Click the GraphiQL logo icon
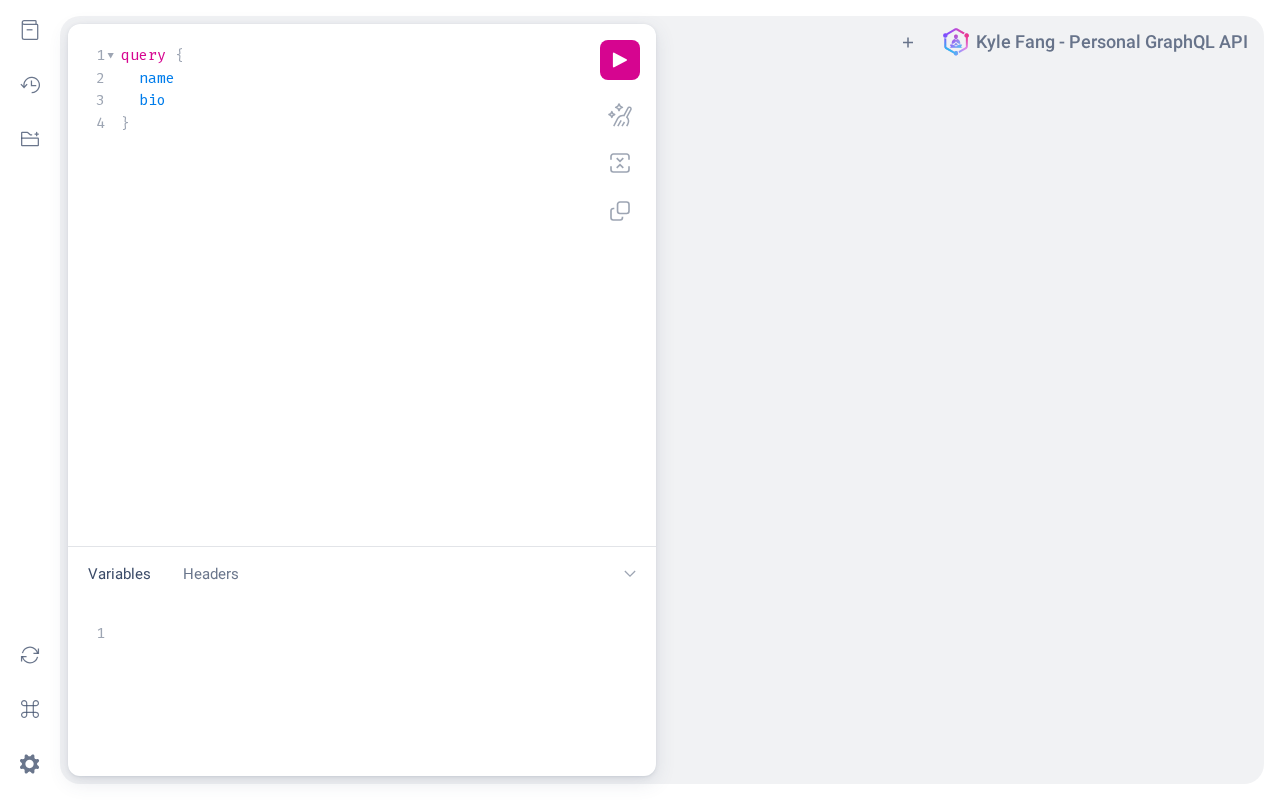The width and height of the screenshot is (1280, 800). coord(956,42)
